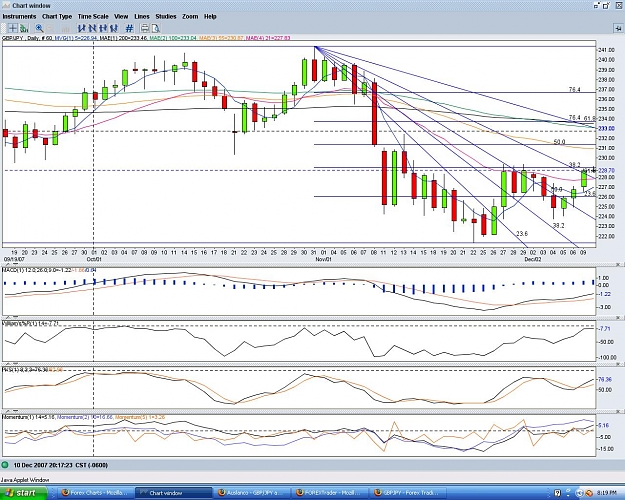Close the RSI study panel

(x=619, y=364)
